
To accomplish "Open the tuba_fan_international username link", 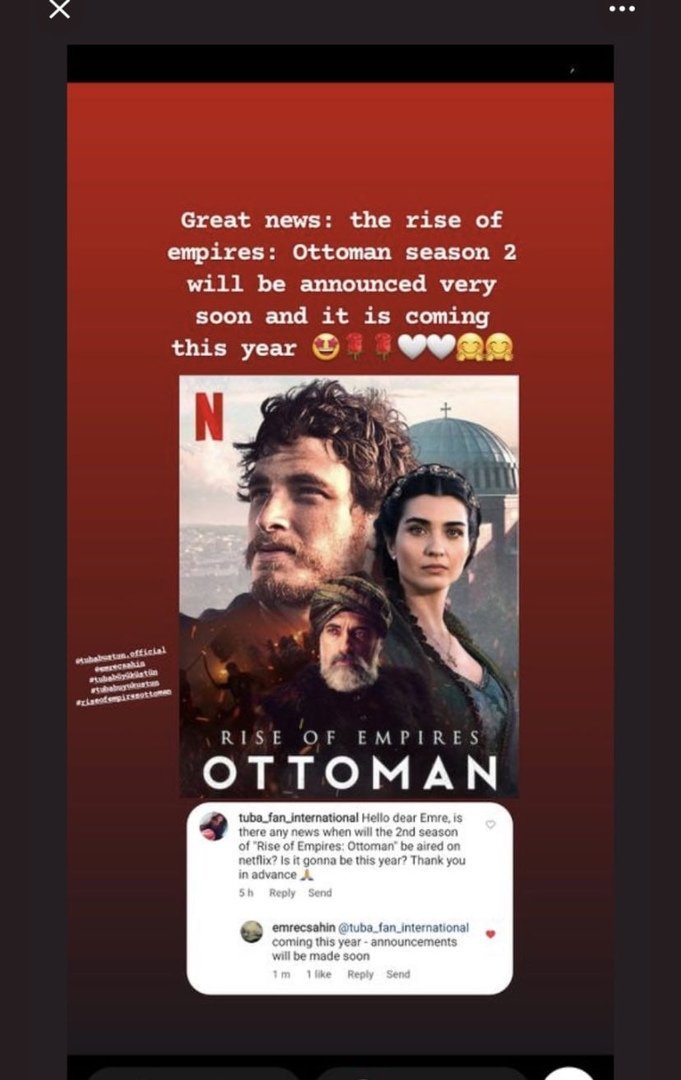I will tap(298, 818).
